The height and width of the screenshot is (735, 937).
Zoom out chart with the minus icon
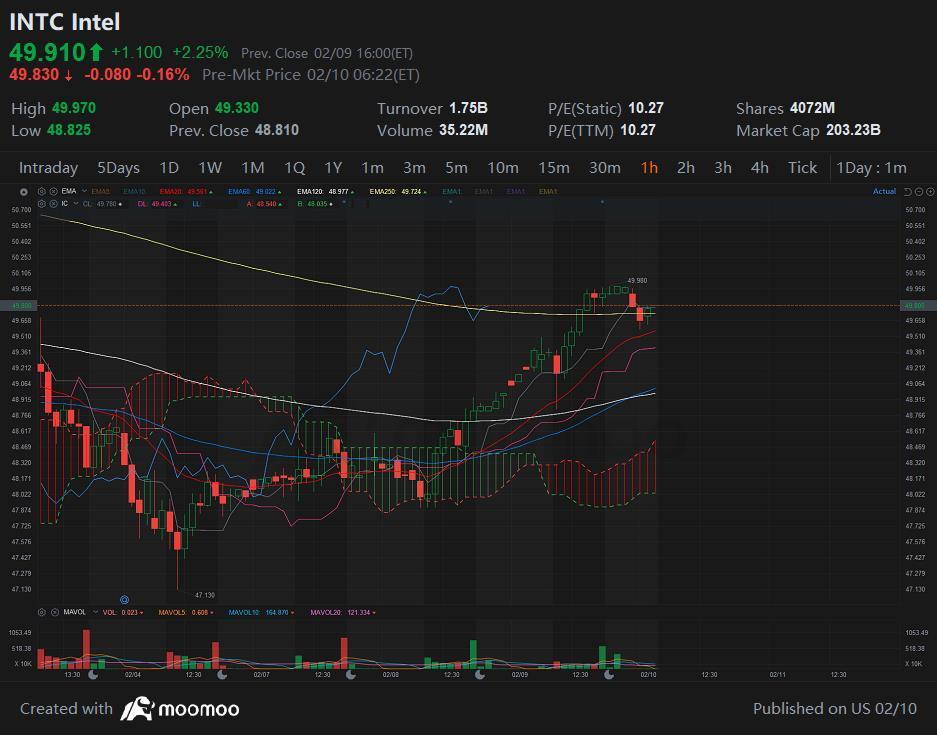tap(919, 191)
